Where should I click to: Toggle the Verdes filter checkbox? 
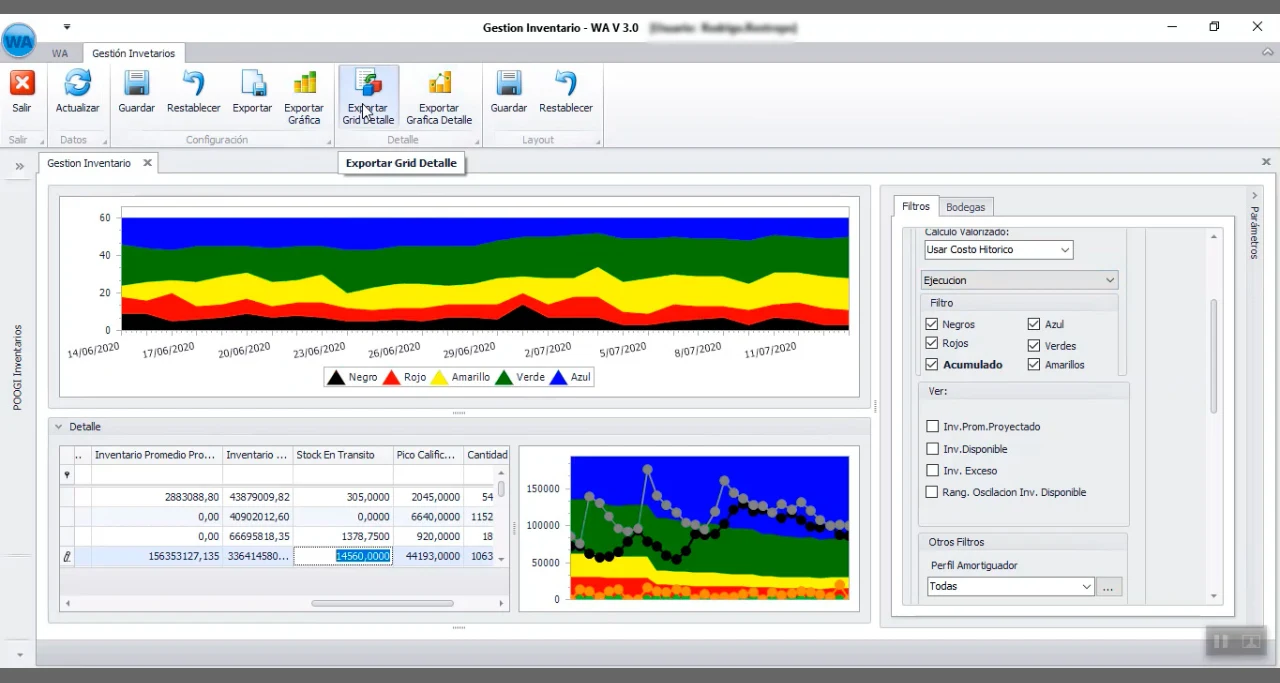pyautogui.click(x=1034, y=345)
